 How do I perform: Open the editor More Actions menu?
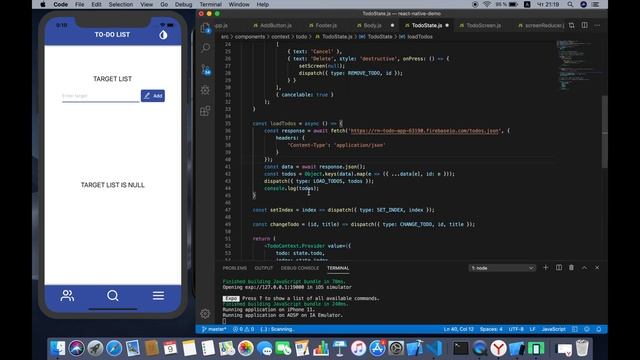597,25
